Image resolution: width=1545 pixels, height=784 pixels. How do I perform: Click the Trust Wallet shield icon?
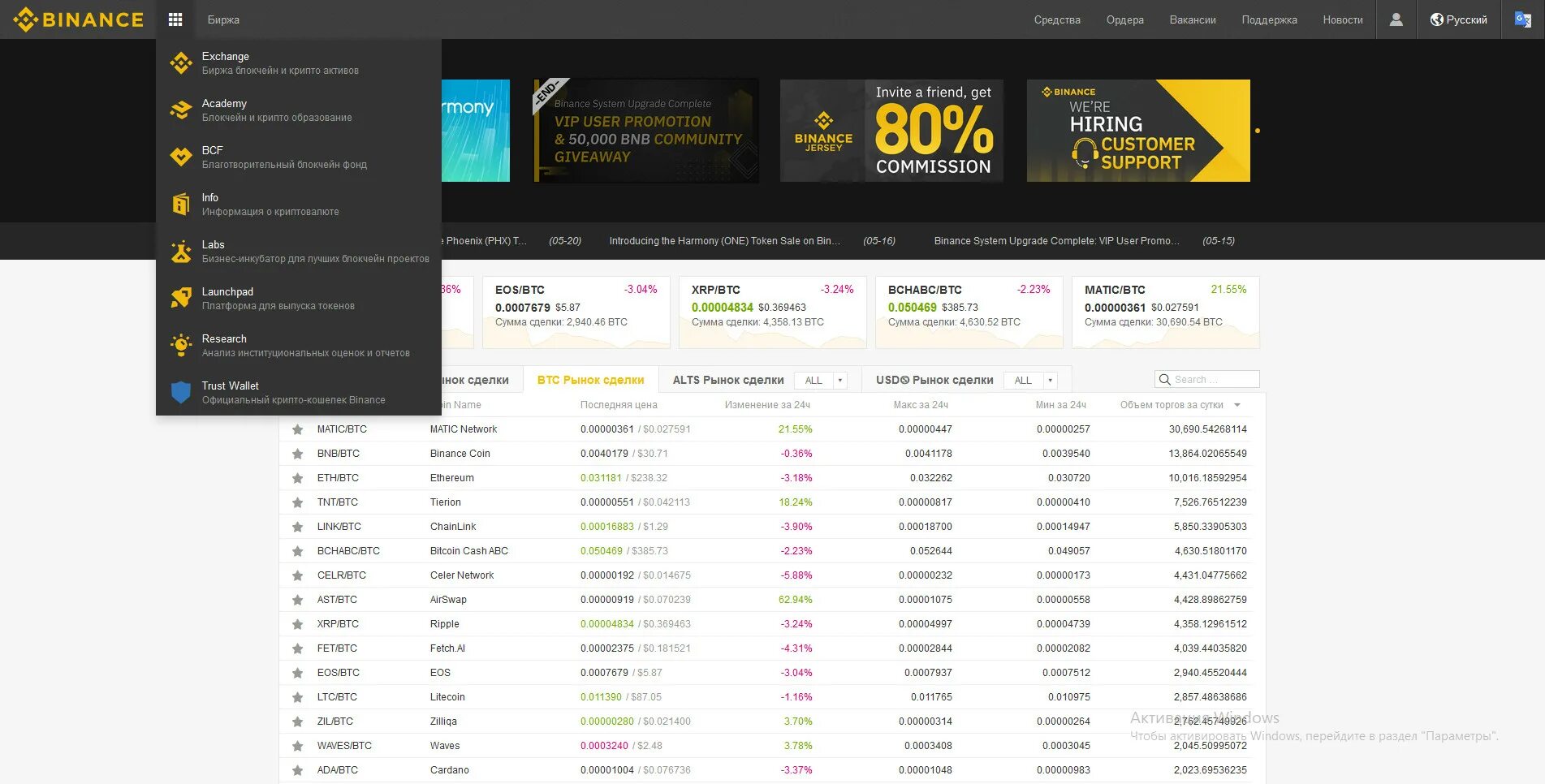point(181,393)
